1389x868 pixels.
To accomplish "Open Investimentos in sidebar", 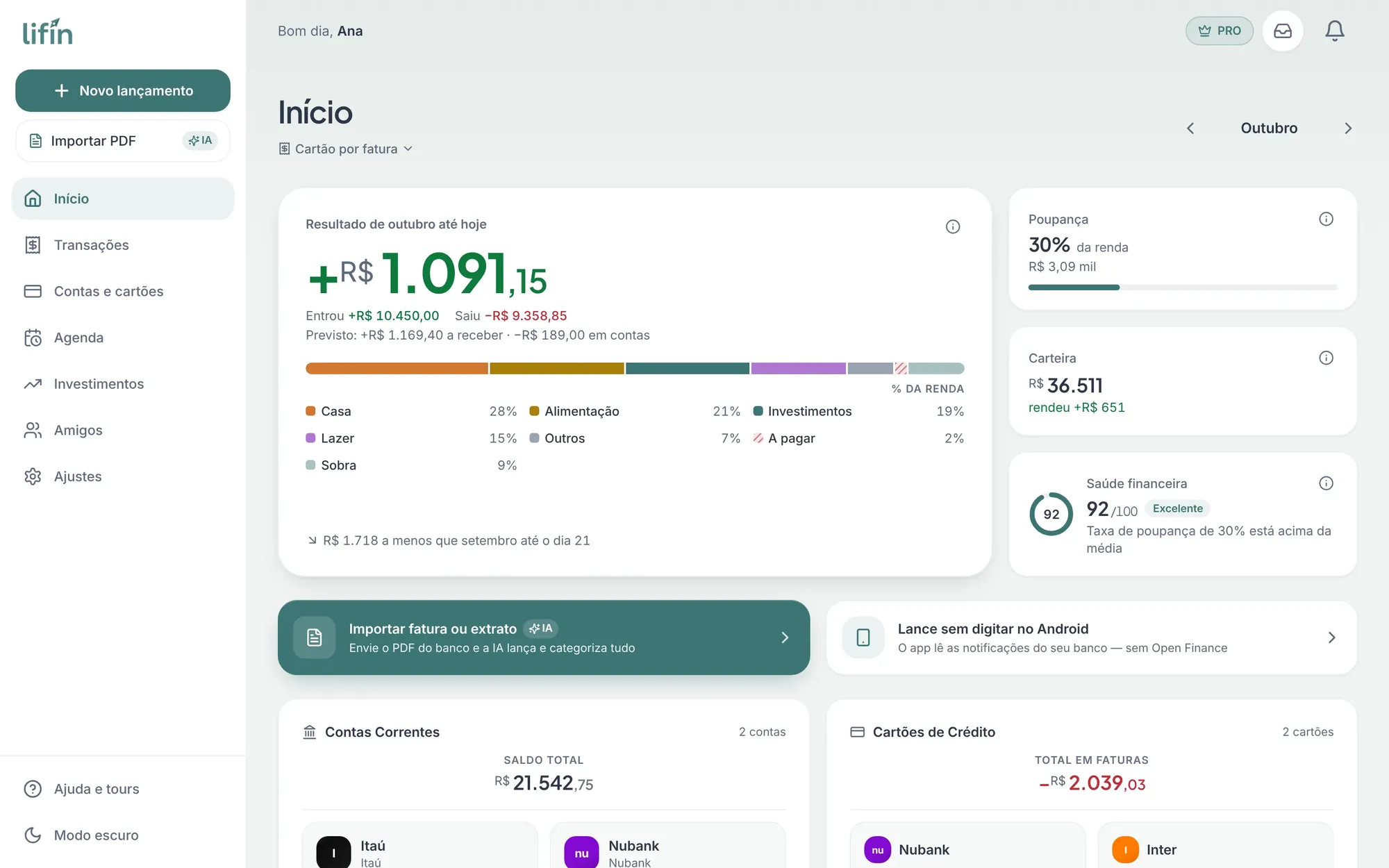I will [123, 383].
